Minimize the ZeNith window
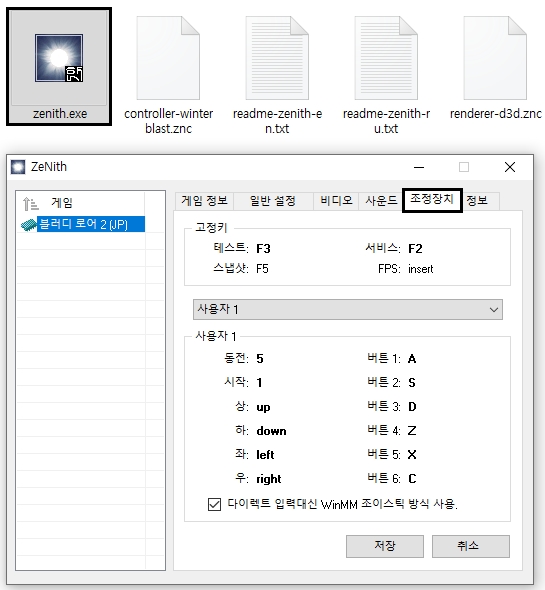Viewport: 545px width, 590px height. point(419,167)
